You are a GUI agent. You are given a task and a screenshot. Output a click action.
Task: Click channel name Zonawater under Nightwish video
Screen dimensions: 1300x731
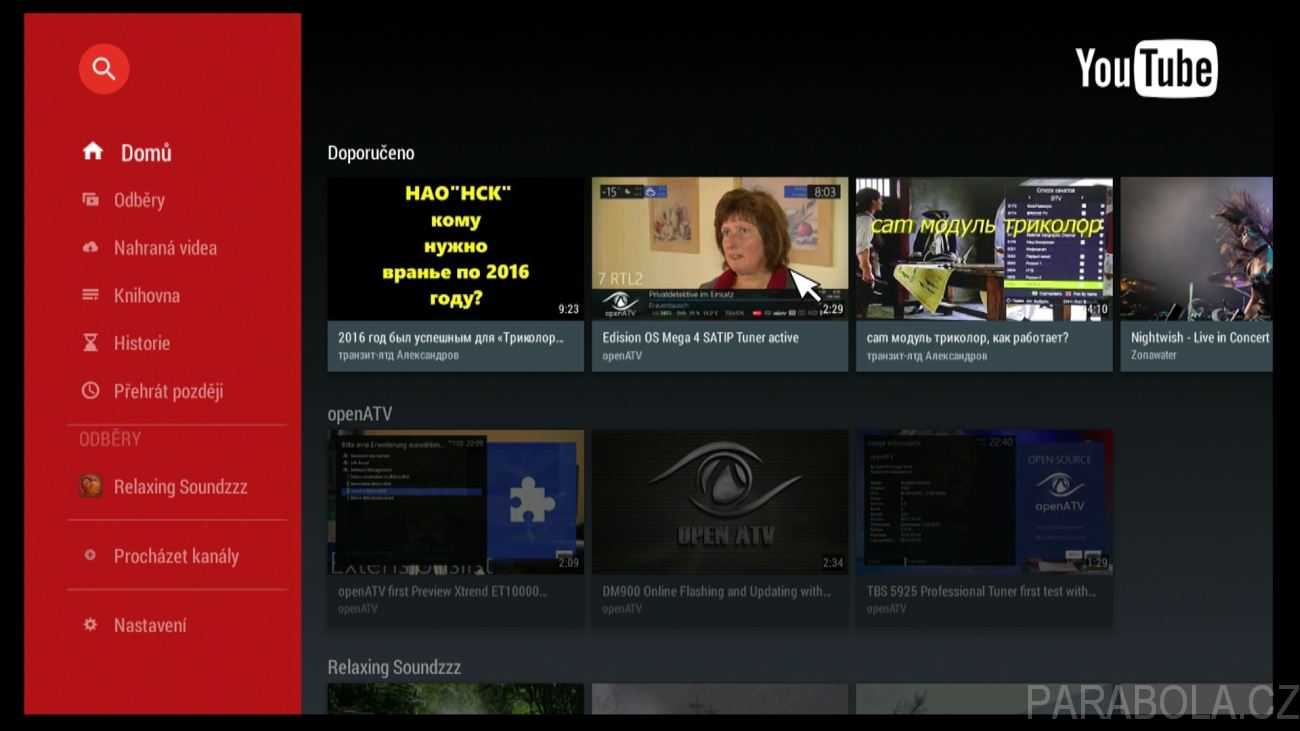point(1154,355)
